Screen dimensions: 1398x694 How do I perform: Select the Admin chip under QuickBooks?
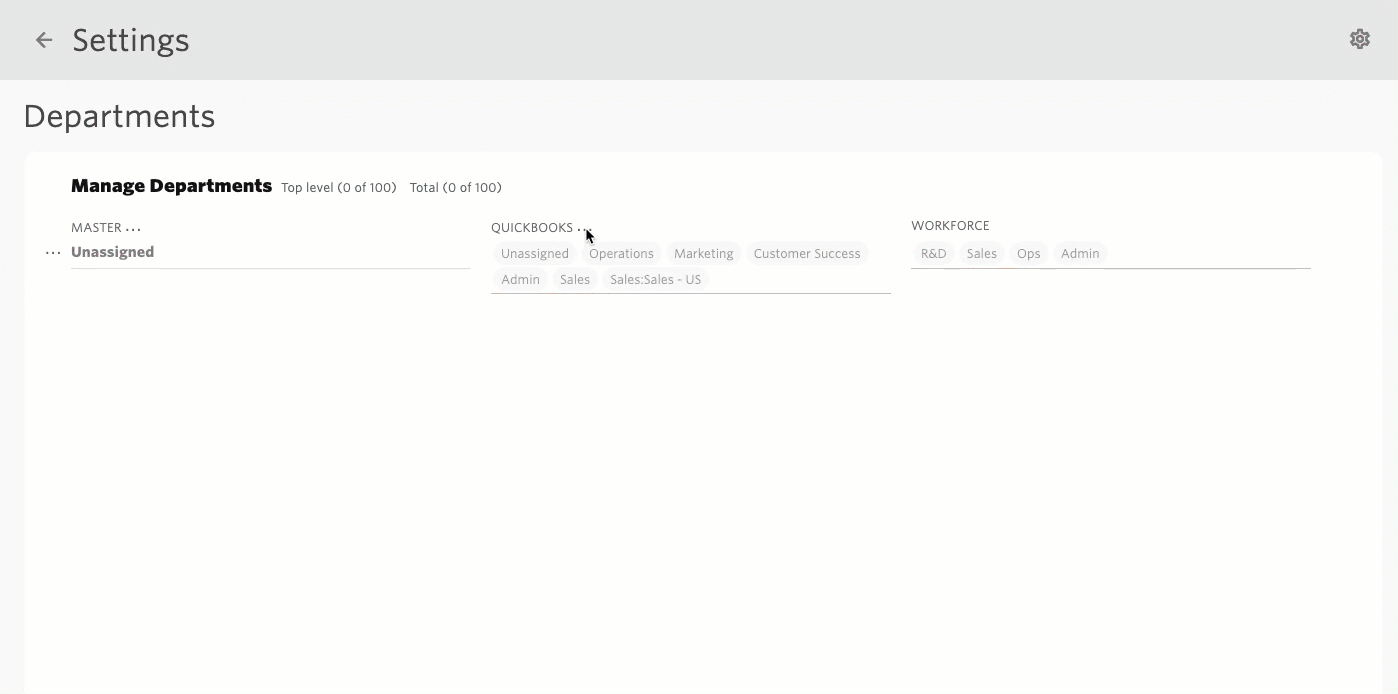[x=520, y=280]
